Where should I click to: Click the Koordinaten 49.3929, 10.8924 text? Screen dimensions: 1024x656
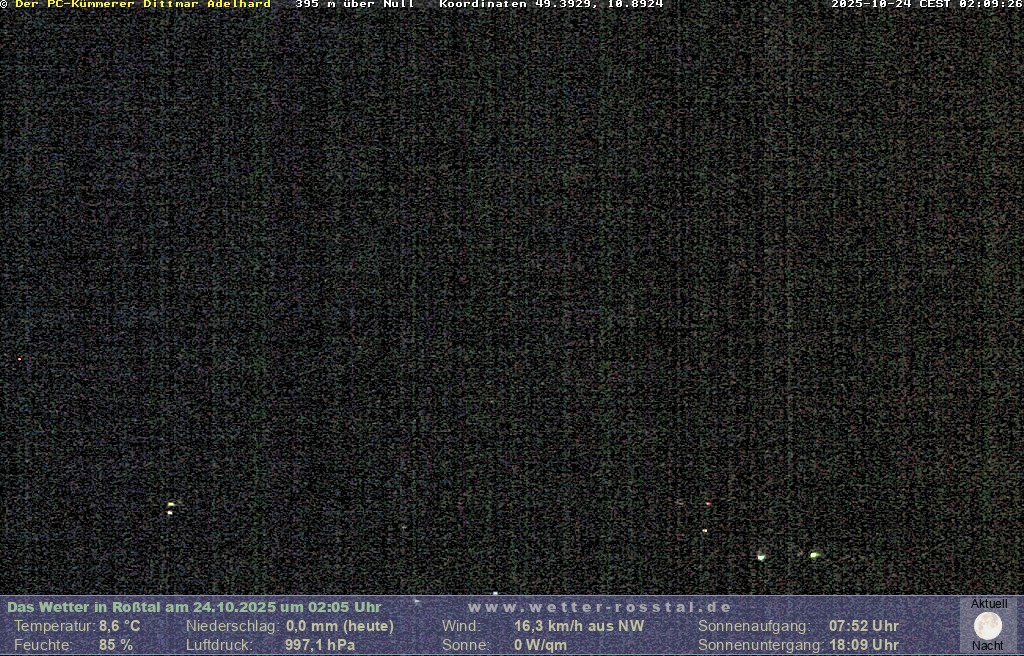(x=551, y=5)
